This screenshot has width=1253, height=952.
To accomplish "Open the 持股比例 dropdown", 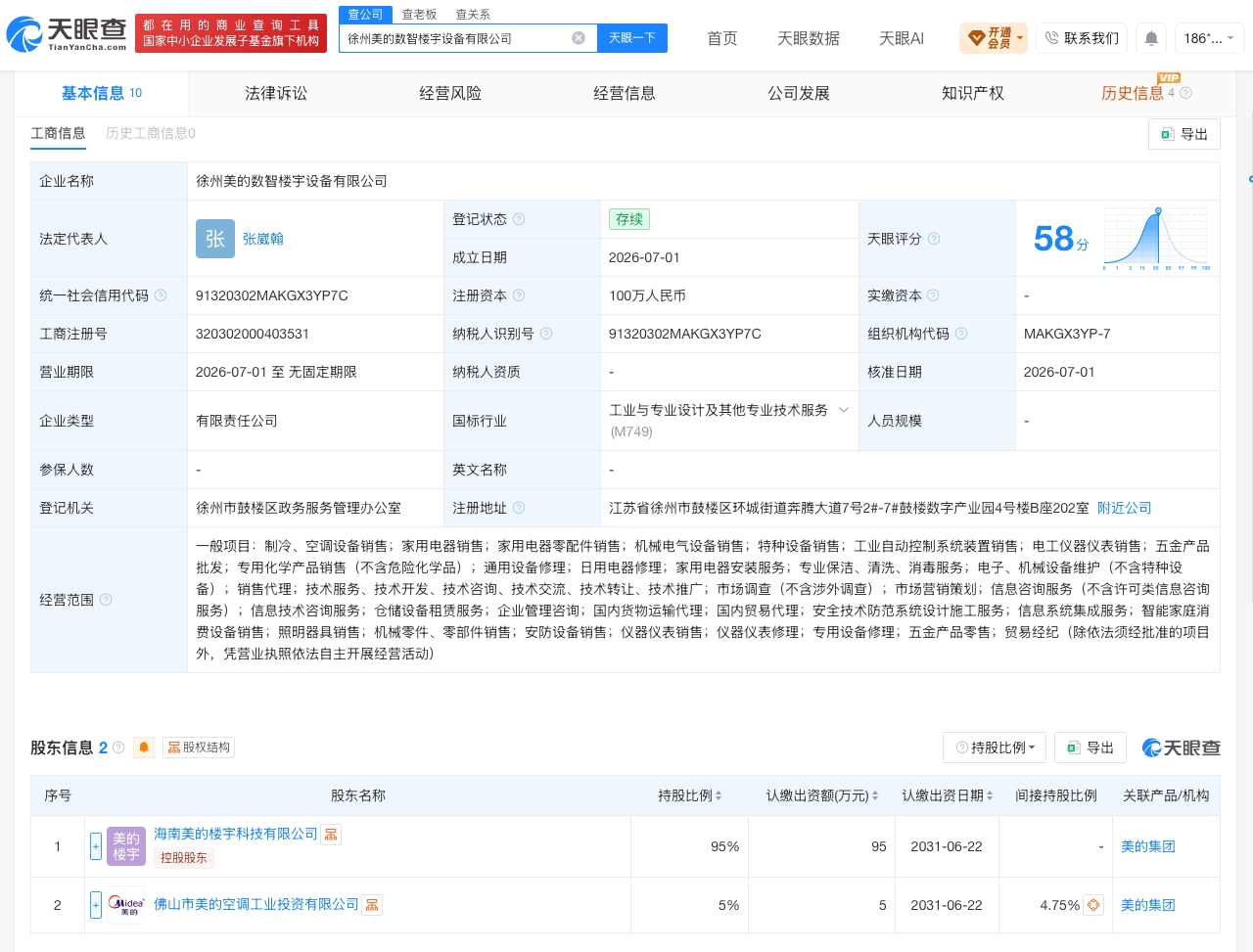I will pos(995,748).
